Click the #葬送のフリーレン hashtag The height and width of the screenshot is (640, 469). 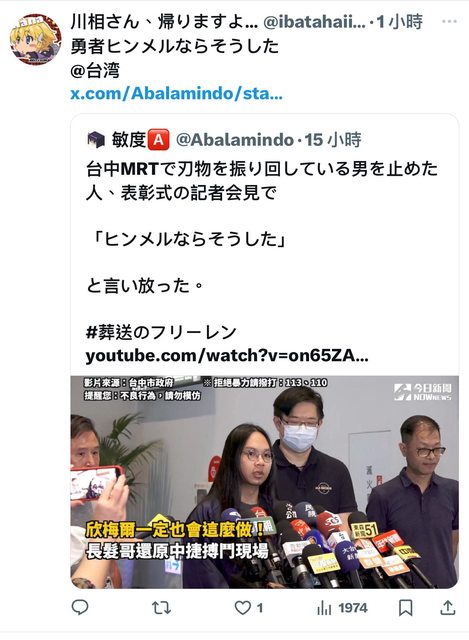(161, 332)
